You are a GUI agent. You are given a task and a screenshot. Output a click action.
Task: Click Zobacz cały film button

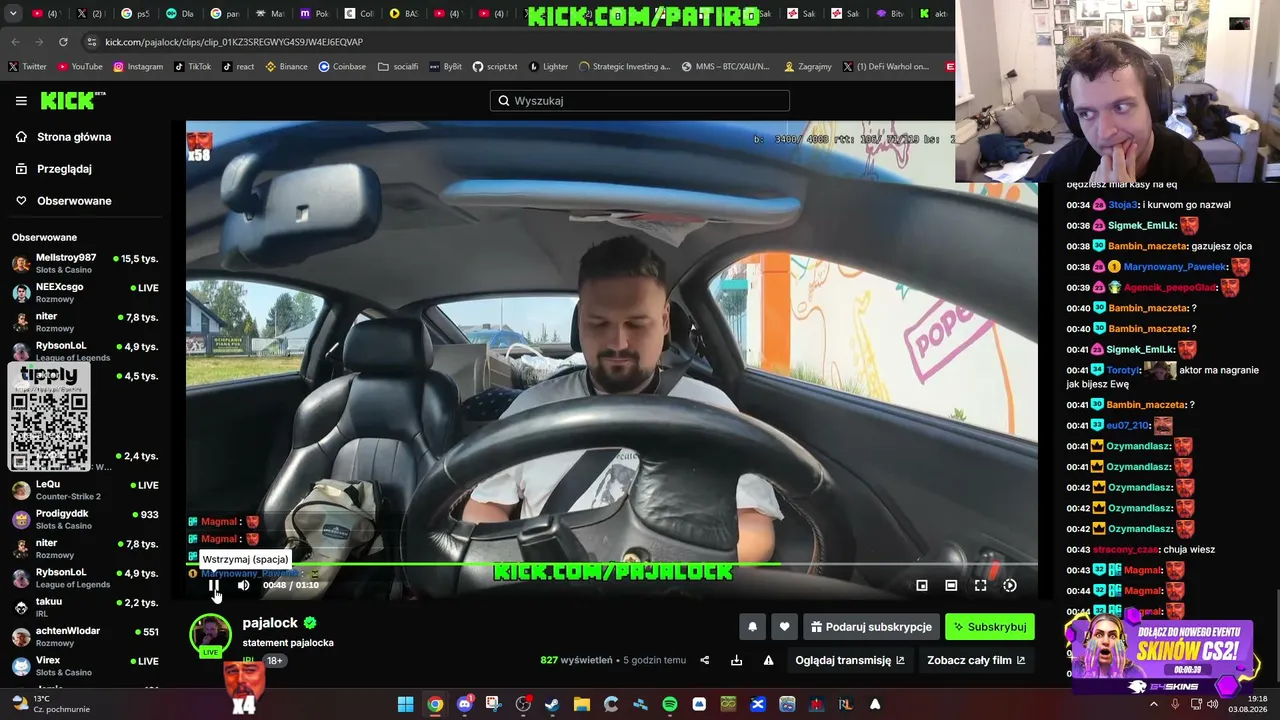point(976,660)
